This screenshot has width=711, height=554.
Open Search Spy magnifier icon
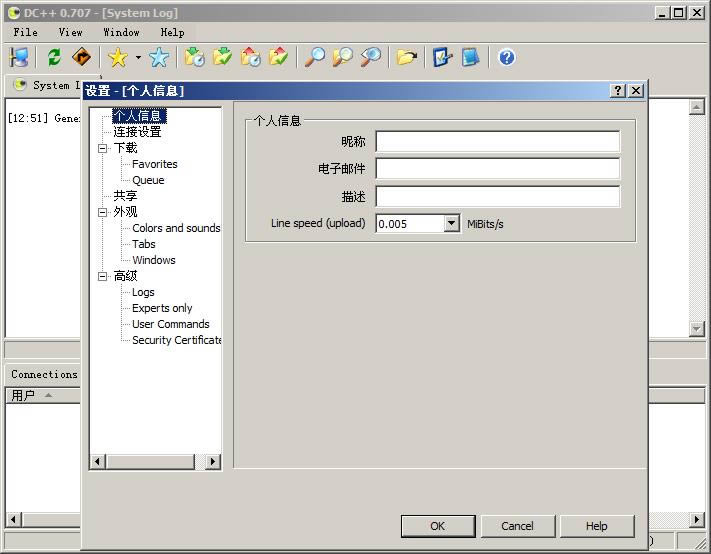click(x=370, y=58)
